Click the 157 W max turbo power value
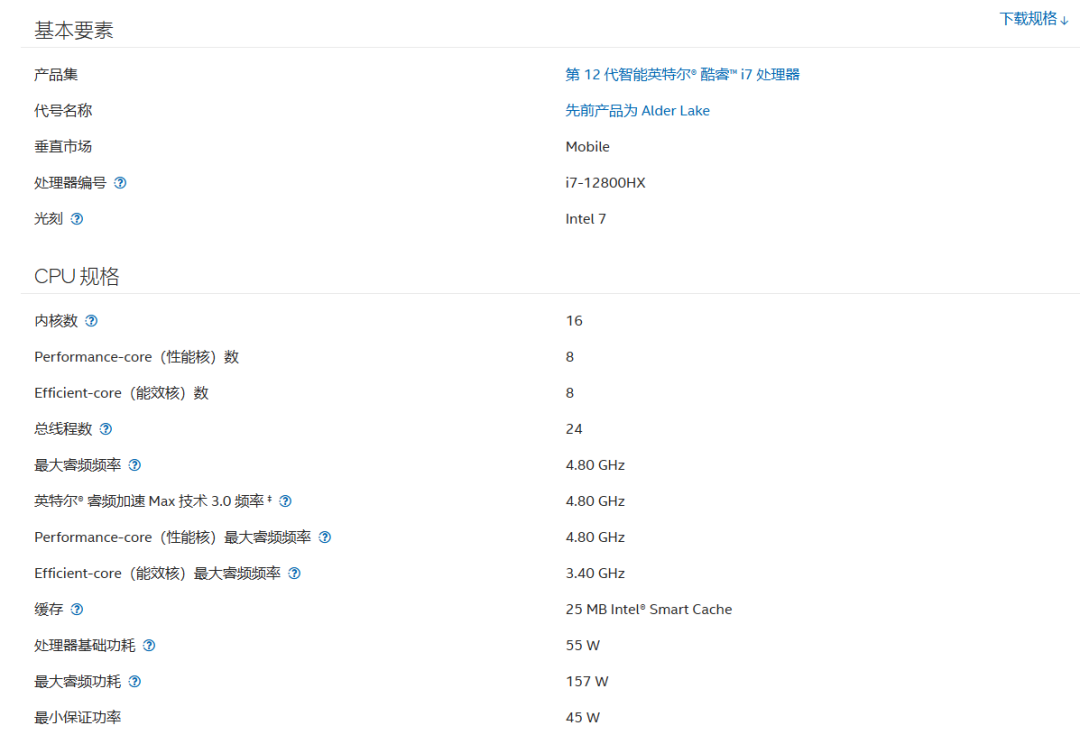 click(x=587, y=681)
